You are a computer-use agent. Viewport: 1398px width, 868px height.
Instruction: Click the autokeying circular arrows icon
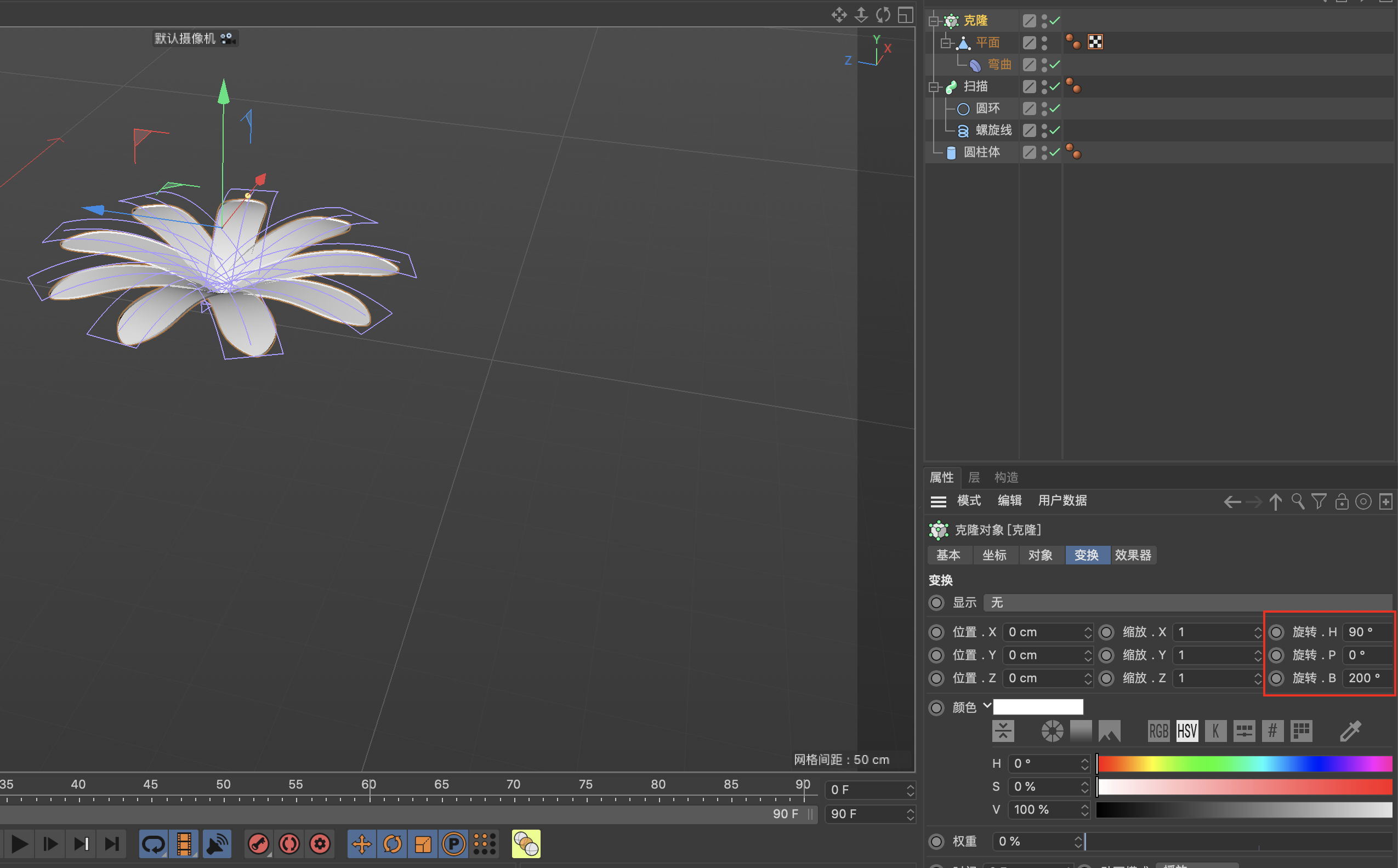click(289, 844)
